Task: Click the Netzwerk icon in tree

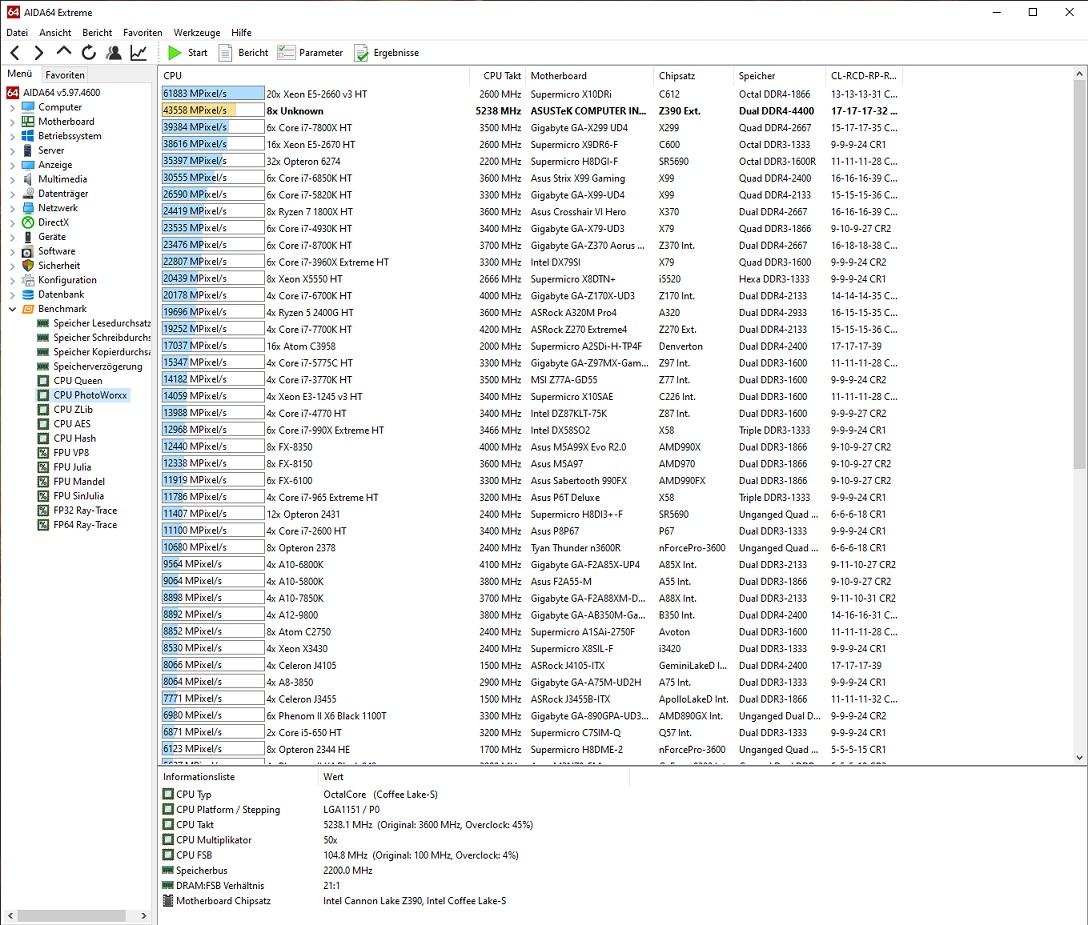Action: [28, 207]
